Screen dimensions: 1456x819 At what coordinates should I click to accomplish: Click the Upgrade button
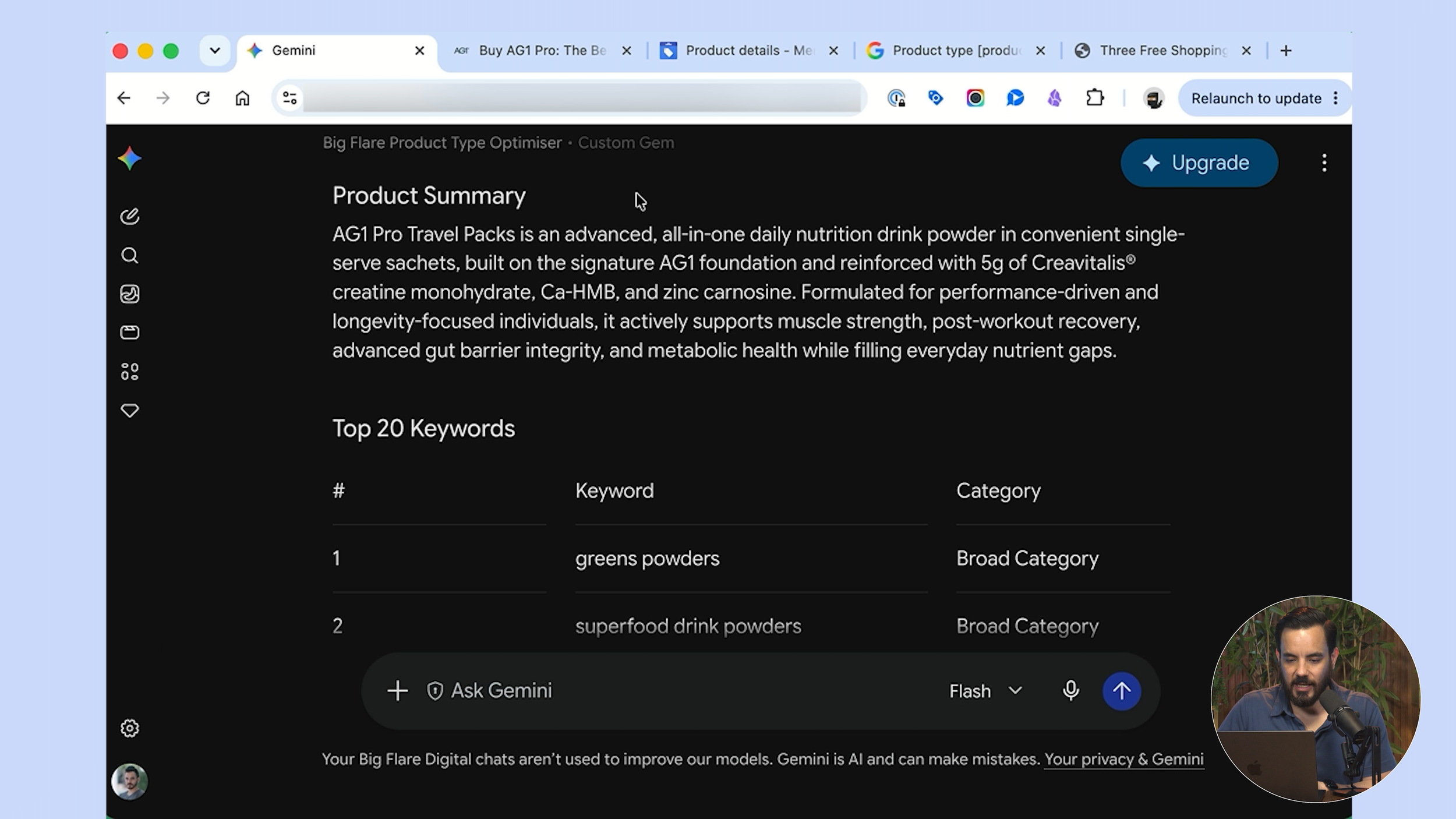coord(1199,163)
